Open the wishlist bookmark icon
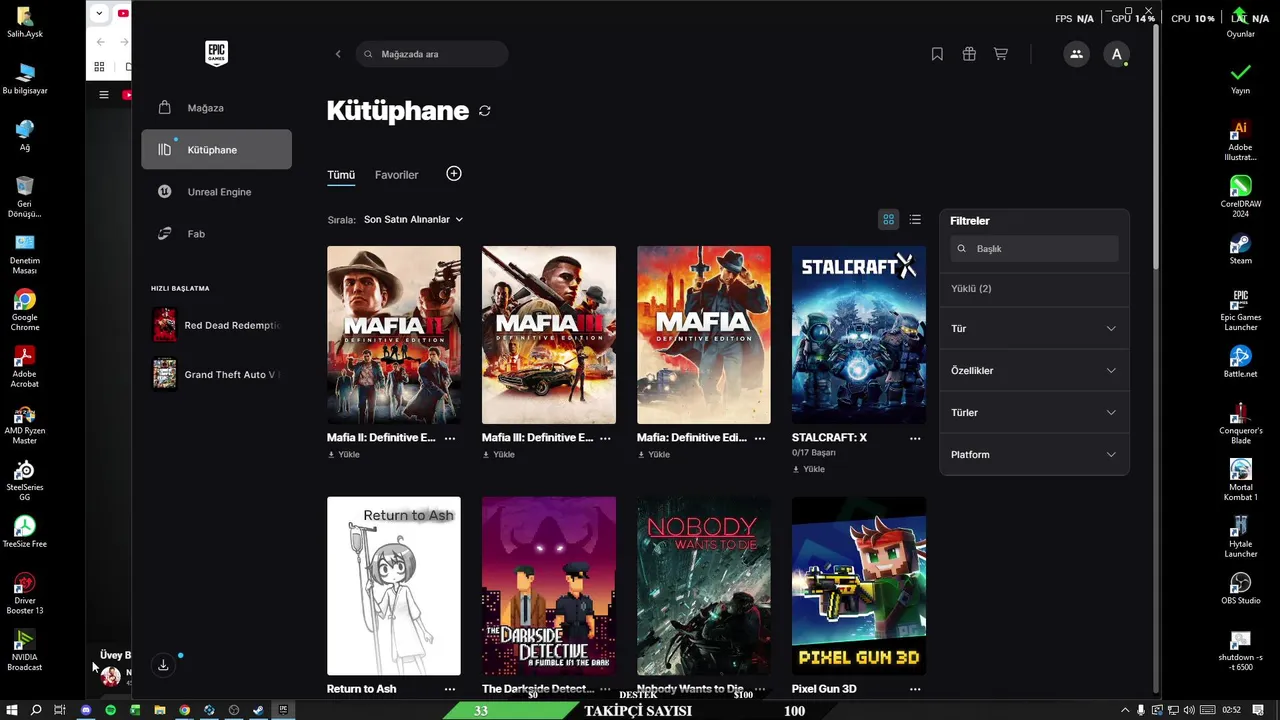Viewport: 1280px width, 720px height. click(x=937, y=54)
